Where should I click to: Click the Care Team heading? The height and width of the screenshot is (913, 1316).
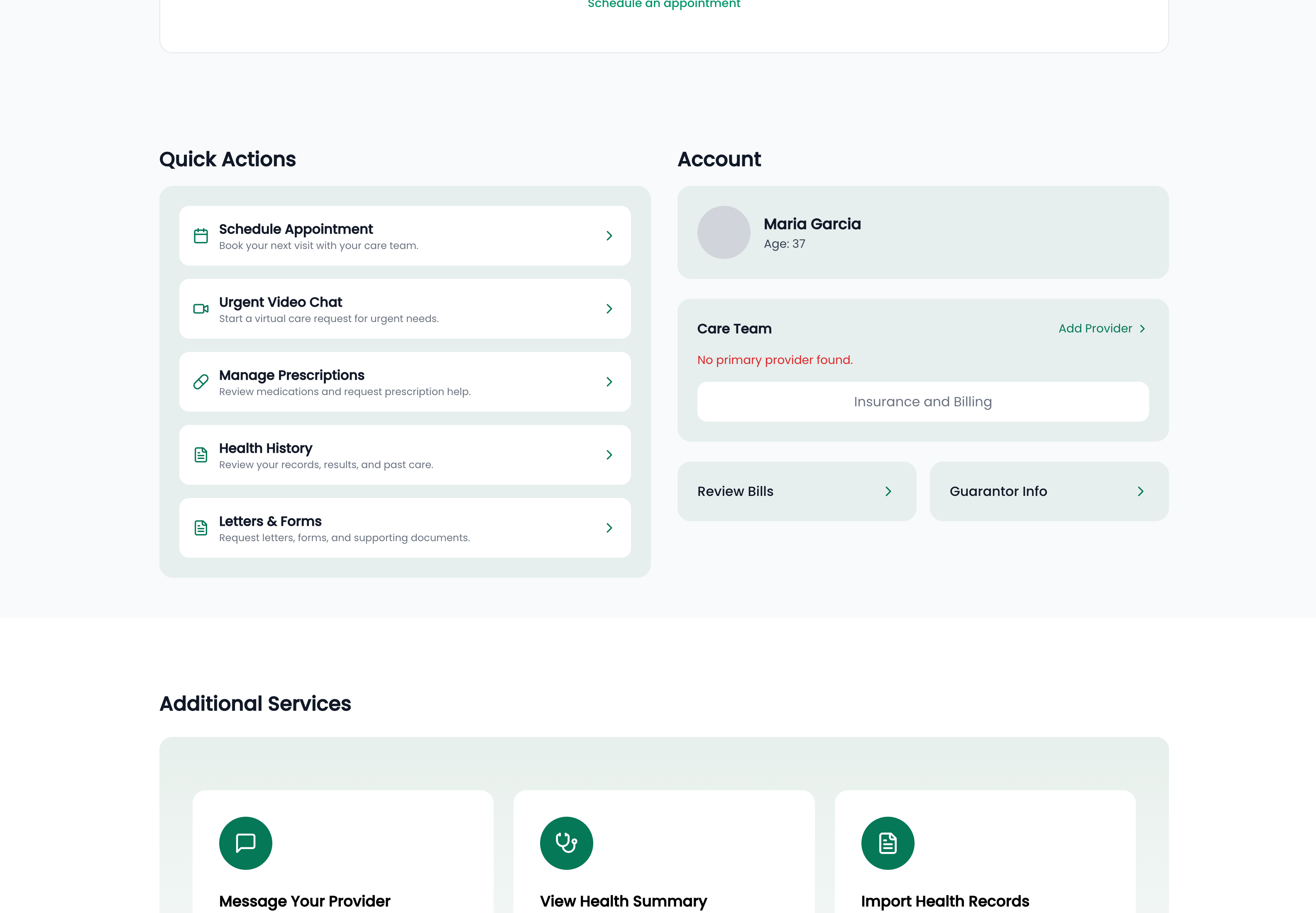click(735, 329)
